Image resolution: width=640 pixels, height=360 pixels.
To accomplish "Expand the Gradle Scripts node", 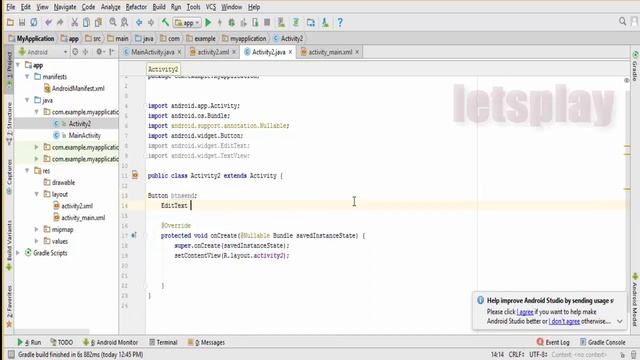I will coord(18,253).
